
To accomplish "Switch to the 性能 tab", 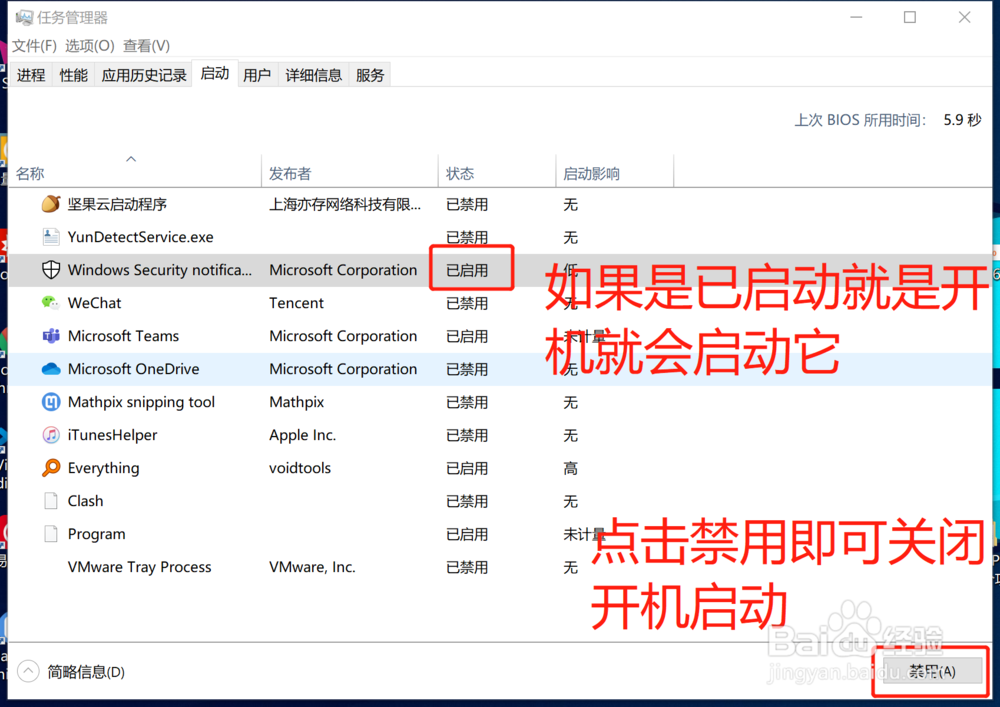I will pos(73,75).
